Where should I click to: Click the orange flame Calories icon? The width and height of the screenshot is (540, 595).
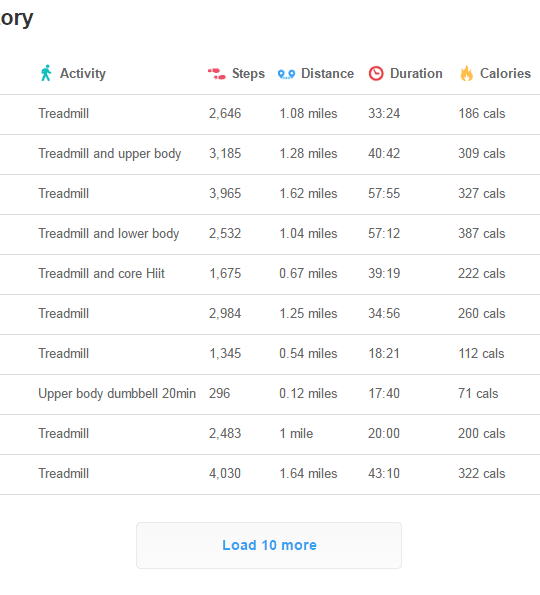466,73
